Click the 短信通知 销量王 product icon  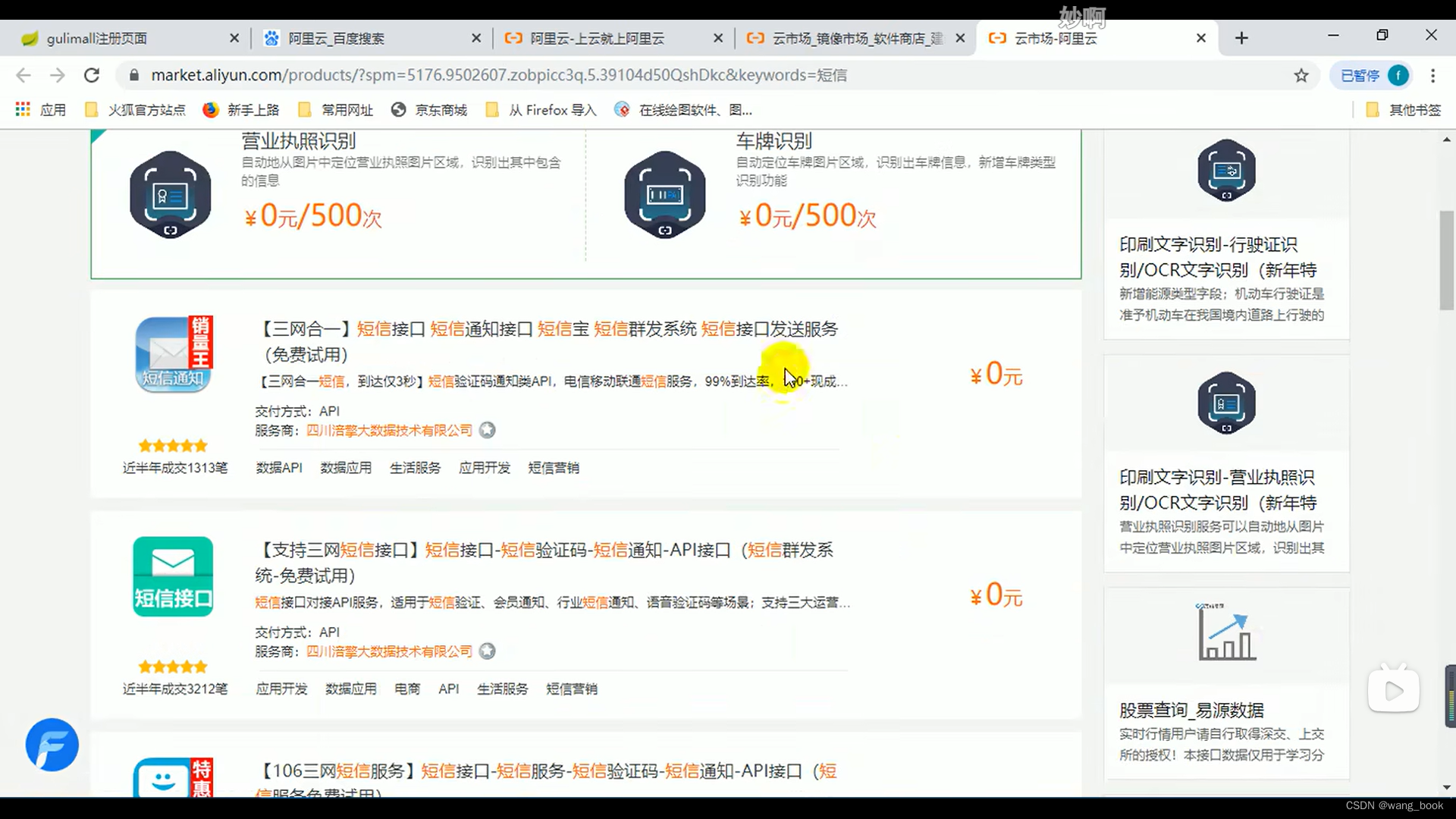click(174, 354)
